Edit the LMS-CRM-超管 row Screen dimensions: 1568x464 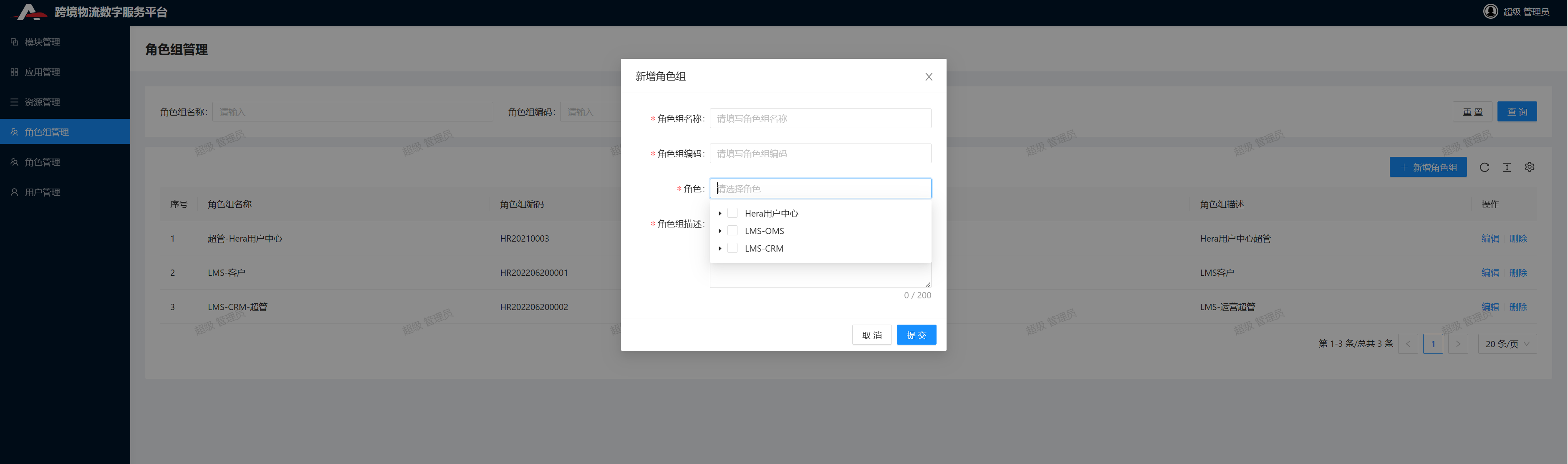point(1490,307)
